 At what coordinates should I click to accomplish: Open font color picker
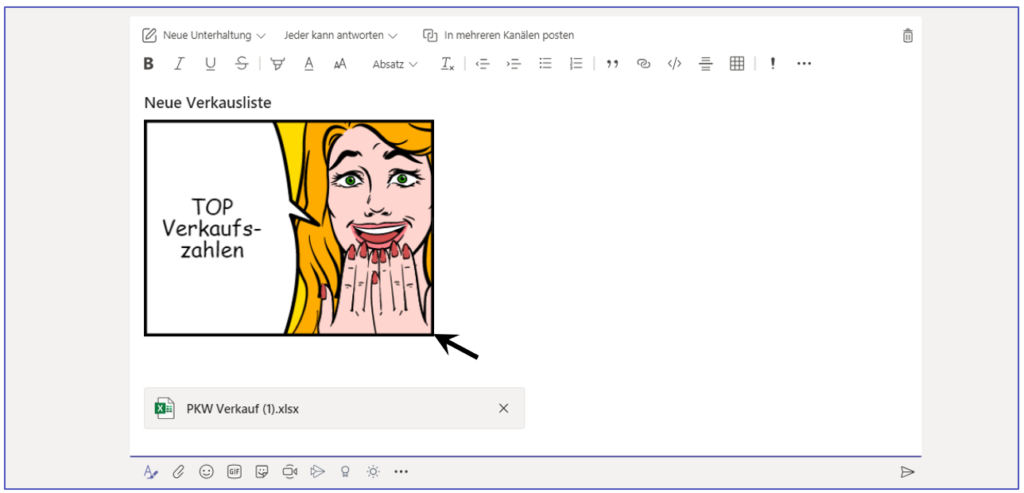click(310, 63)
